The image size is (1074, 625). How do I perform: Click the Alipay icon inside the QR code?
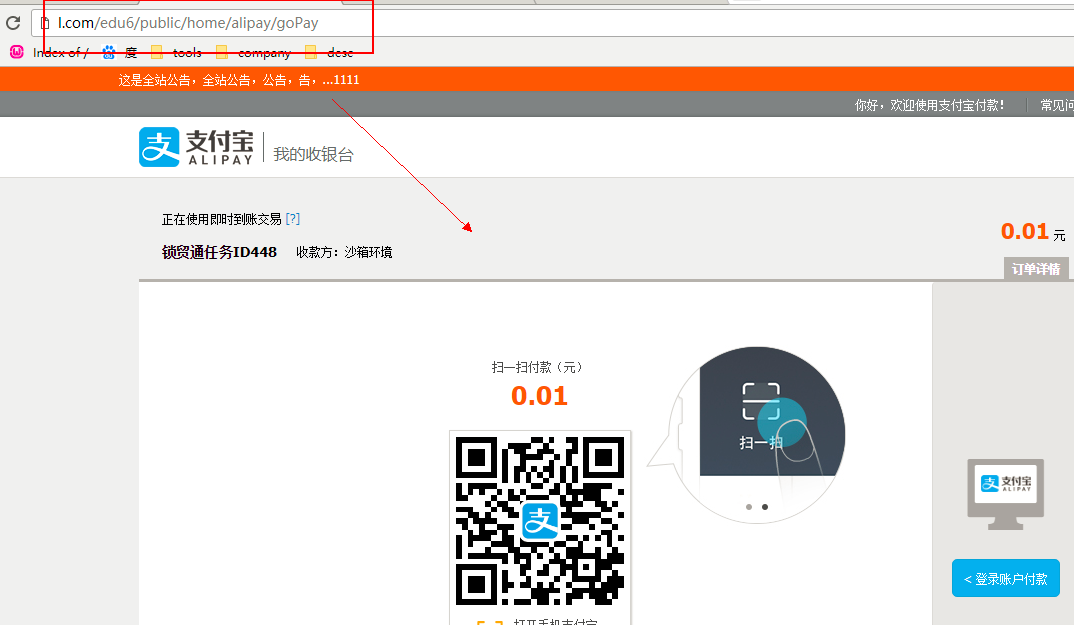540,521
